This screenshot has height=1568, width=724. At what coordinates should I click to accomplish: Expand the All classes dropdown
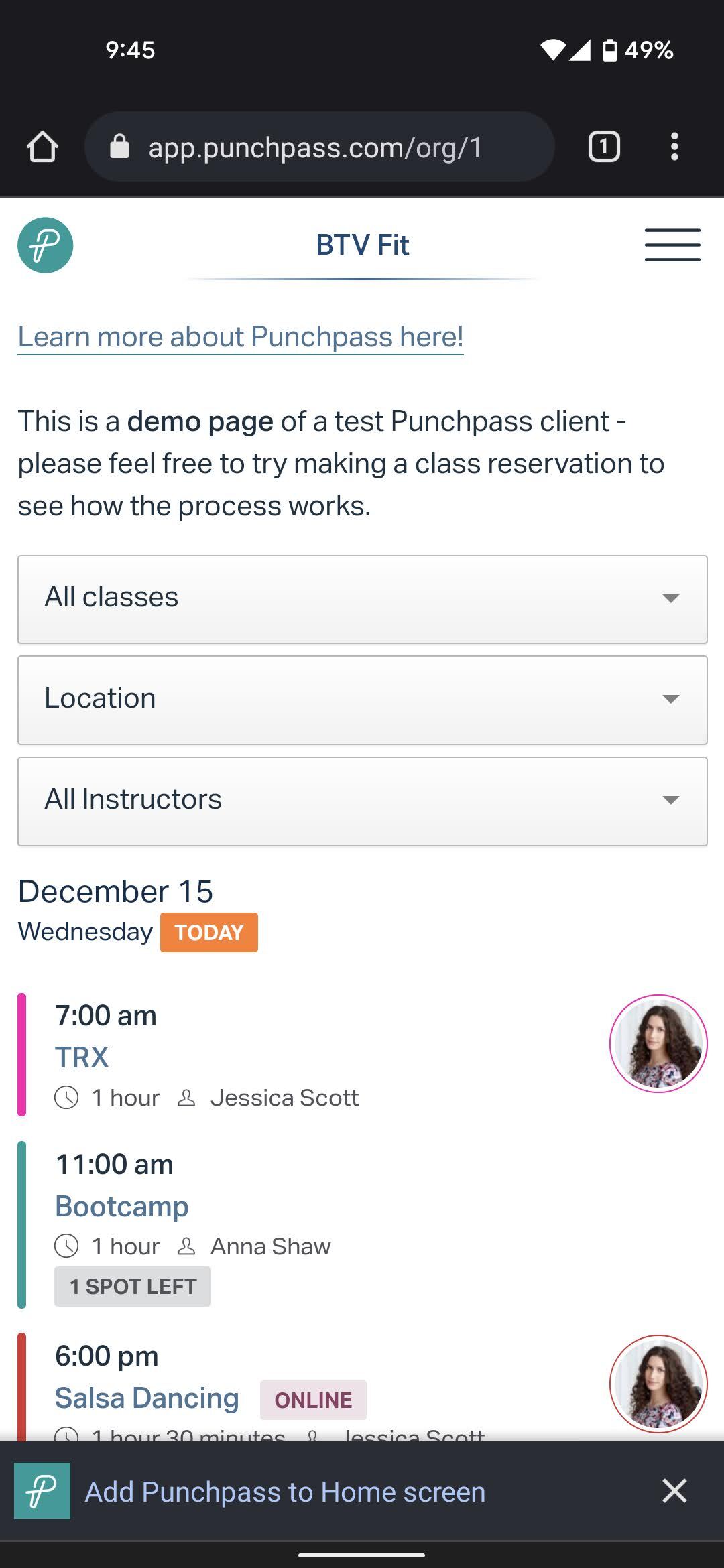363,599
